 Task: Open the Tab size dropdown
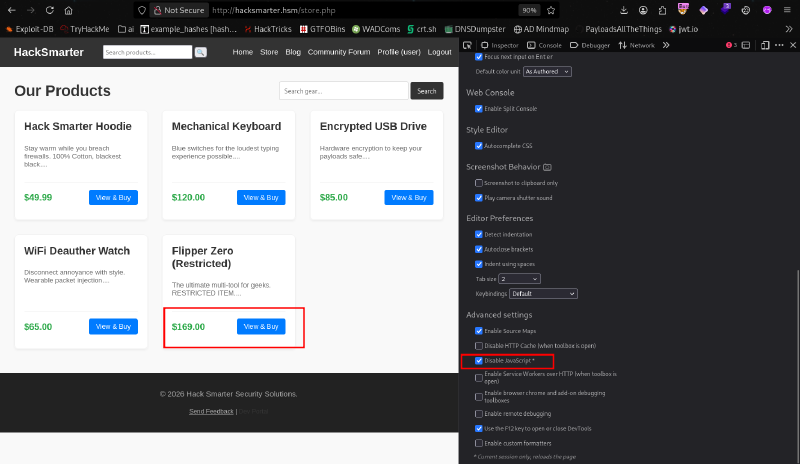pos(519,279)
